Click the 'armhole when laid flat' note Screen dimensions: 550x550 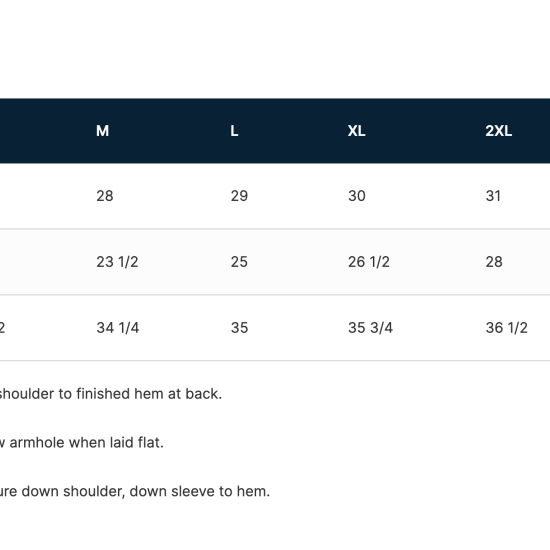click(x=87, y=443)
